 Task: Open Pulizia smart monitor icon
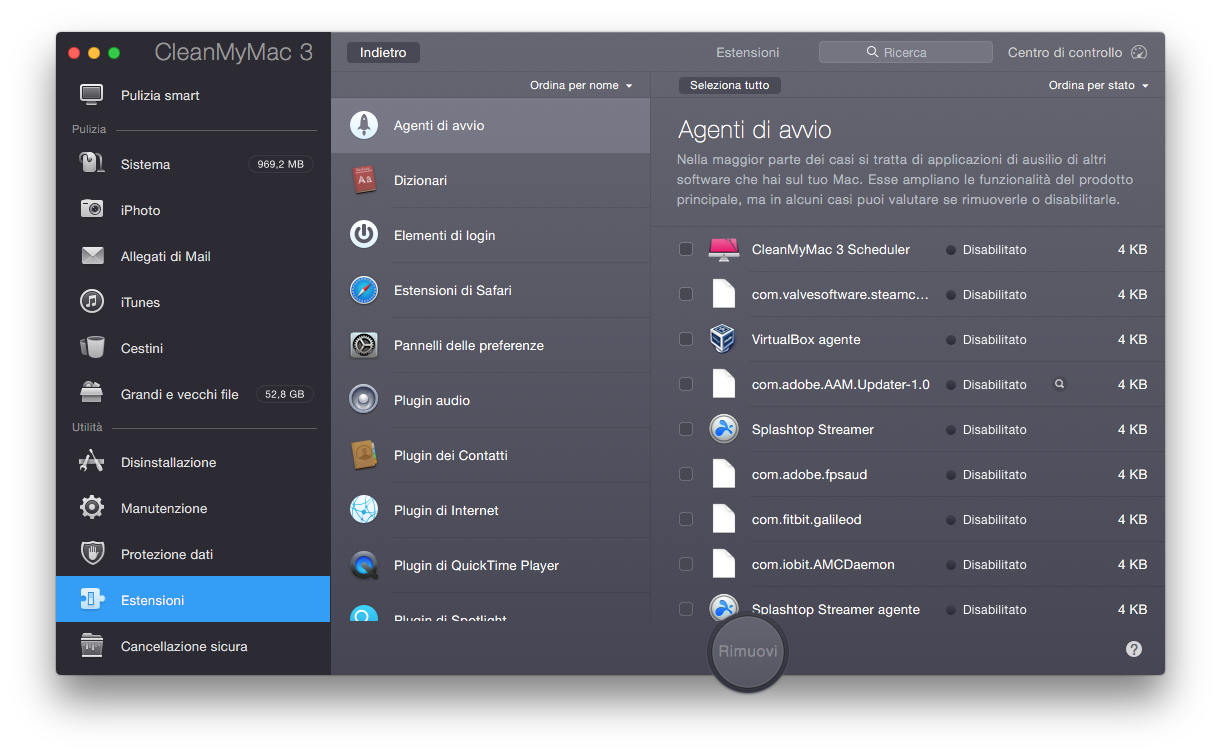tap(92, 95)
